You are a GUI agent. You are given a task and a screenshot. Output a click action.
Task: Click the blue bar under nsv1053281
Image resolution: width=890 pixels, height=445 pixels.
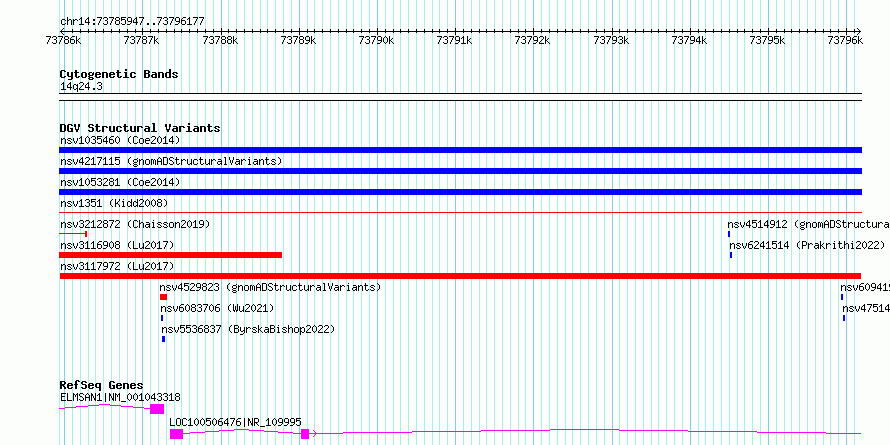pyautogui.click(x=460, y=192)
